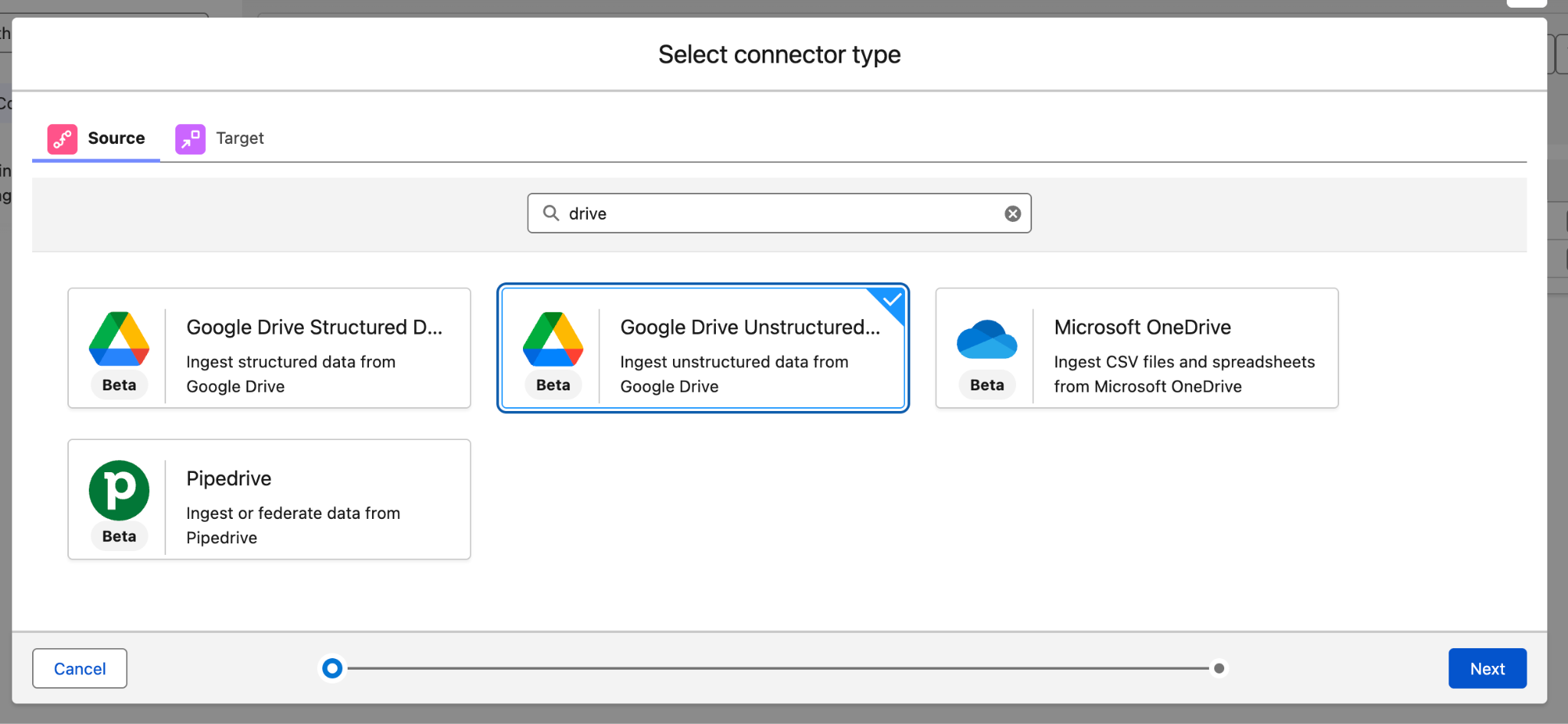Click the Pipedrive green logo
Screen dimensions: 1568x724
(x=119, y=490)
